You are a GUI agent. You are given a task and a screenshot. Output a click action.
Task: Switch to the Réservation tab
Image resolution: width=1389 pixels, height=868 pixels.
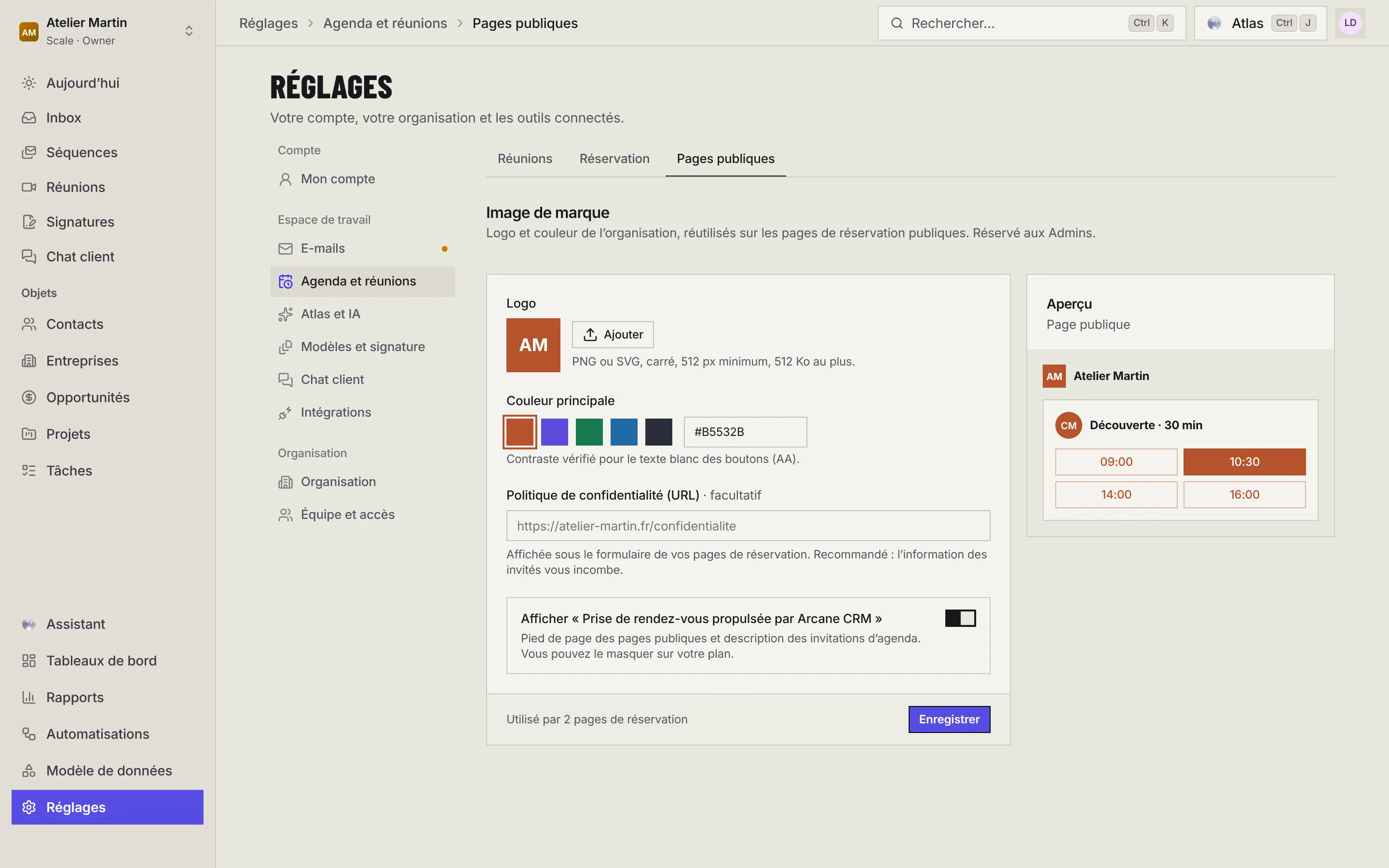click(x=614, y=159)
